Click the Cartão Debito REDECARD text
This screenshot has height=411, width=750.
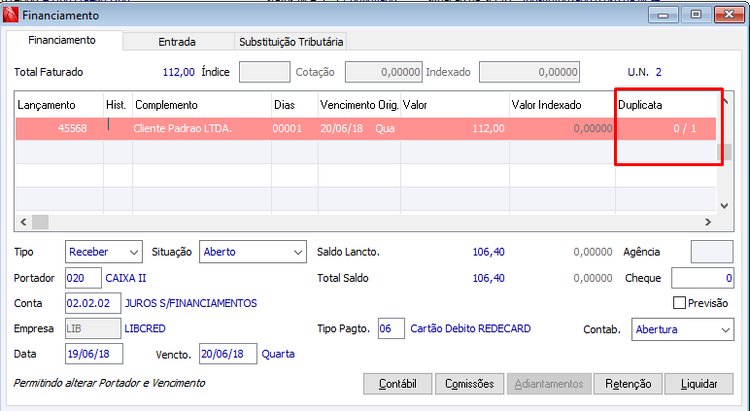point(471,329)
